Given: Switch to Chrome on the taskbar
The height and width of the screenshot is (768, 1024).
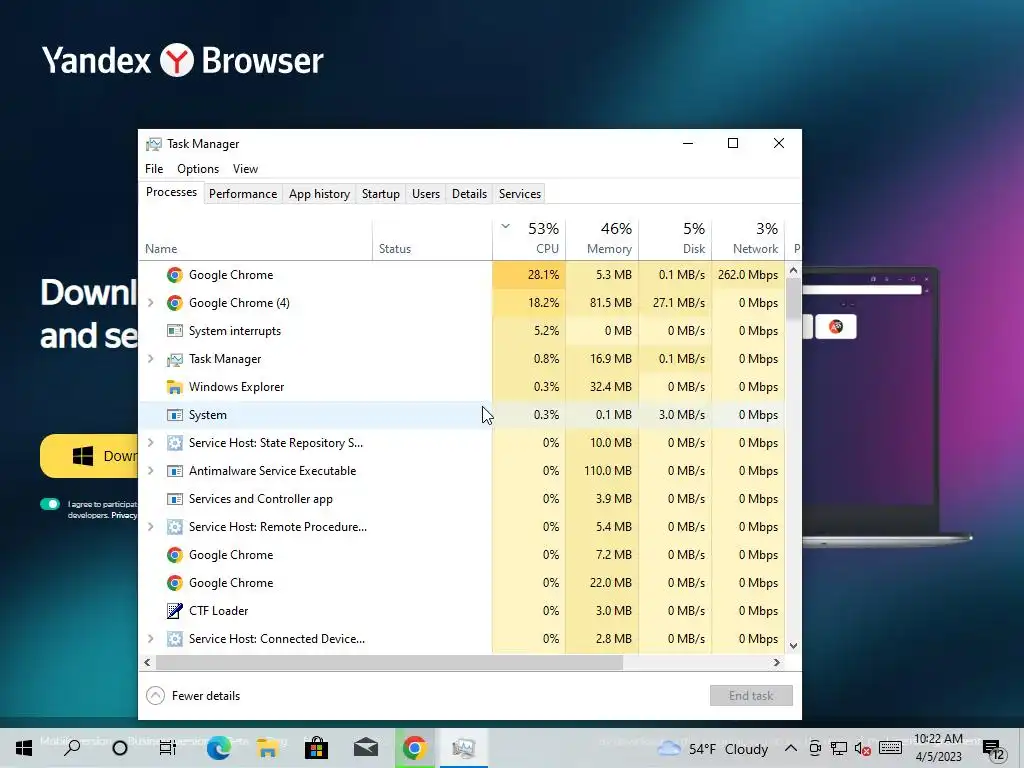Looking at the screenshot, I should (x=415, y=748).
